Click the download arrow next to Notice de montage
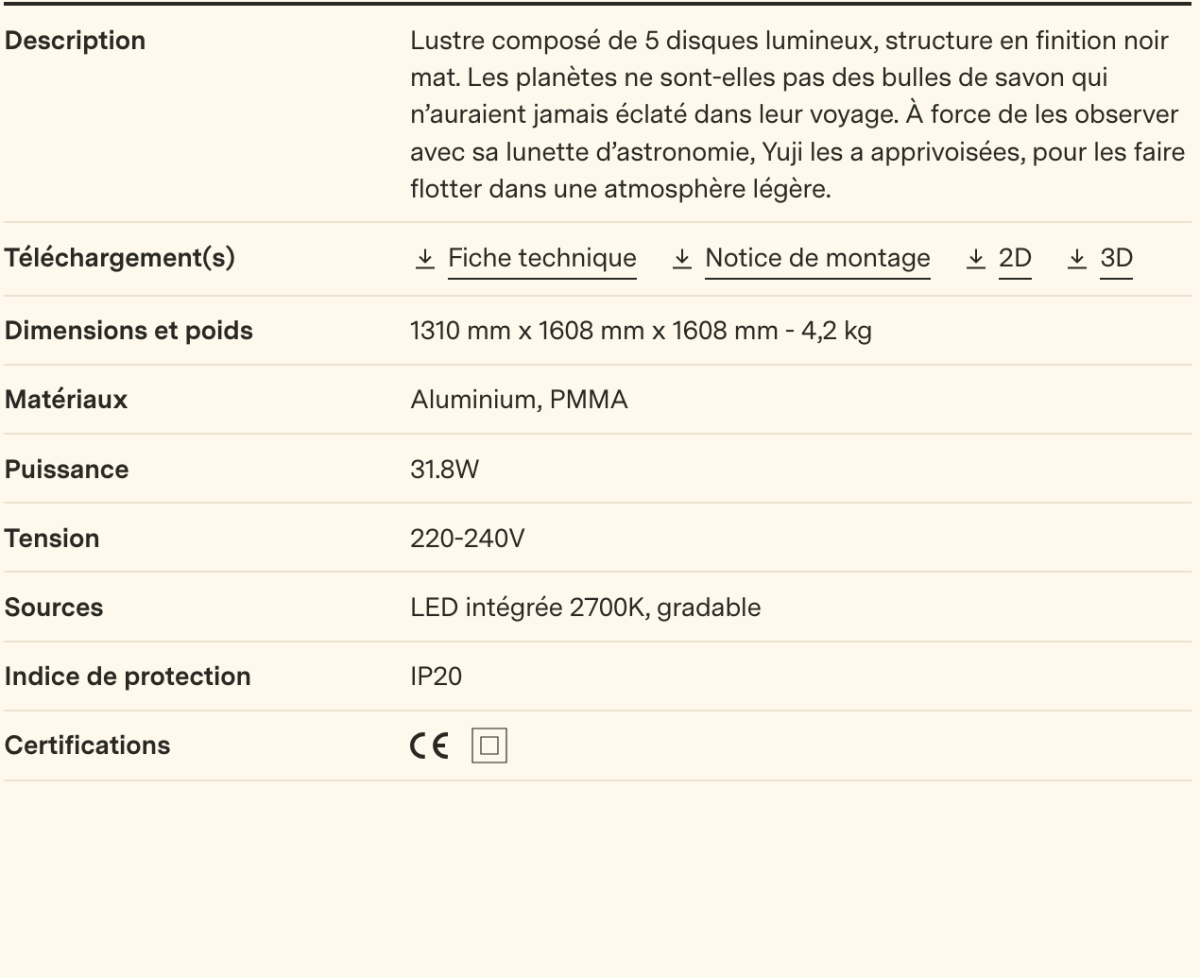1200x977 pixels. tap(684, 258)
